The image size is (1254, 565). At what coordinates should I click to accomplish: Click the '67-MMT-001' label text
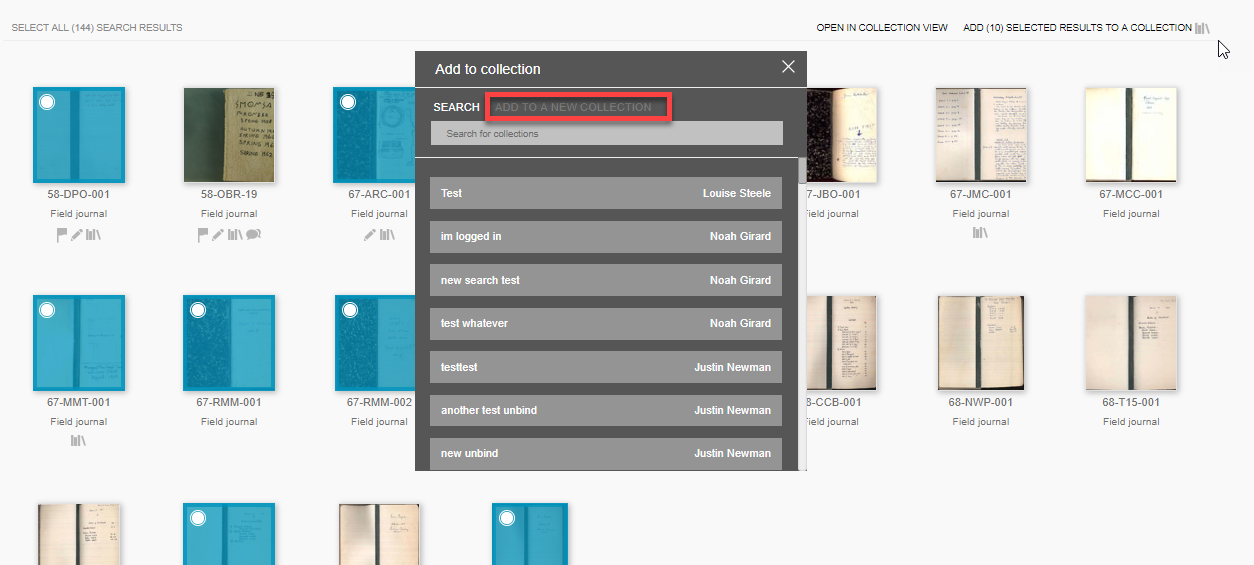pyautogui.click(x=79, y=403)
